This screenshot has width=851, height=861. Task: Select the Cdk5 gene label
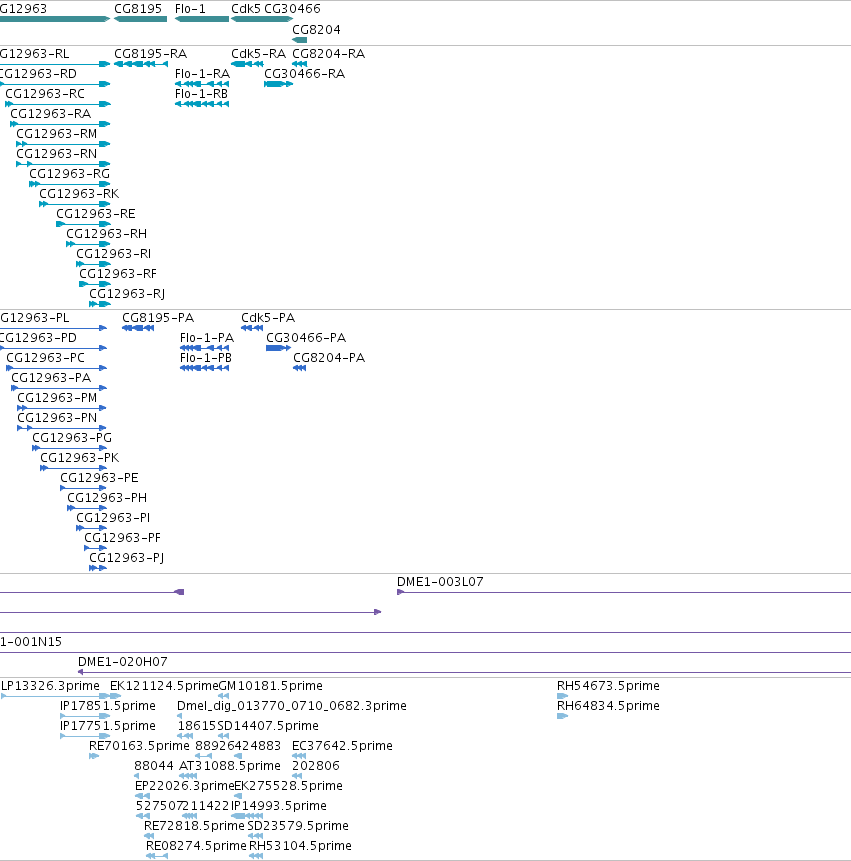tap(246, 9)
